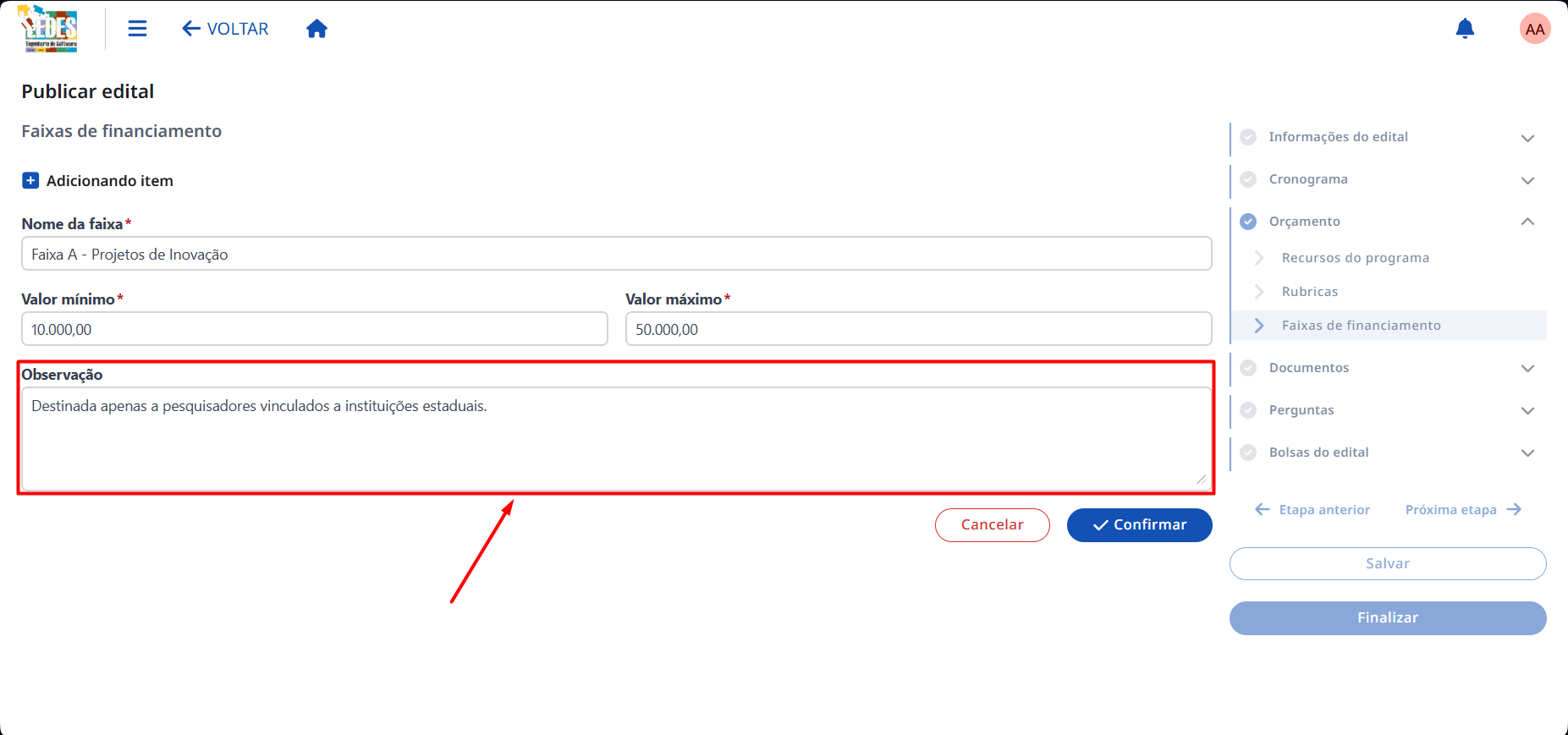Click the Observação textarea resize handle
1568x735 pixels.
coord(1201,480)
